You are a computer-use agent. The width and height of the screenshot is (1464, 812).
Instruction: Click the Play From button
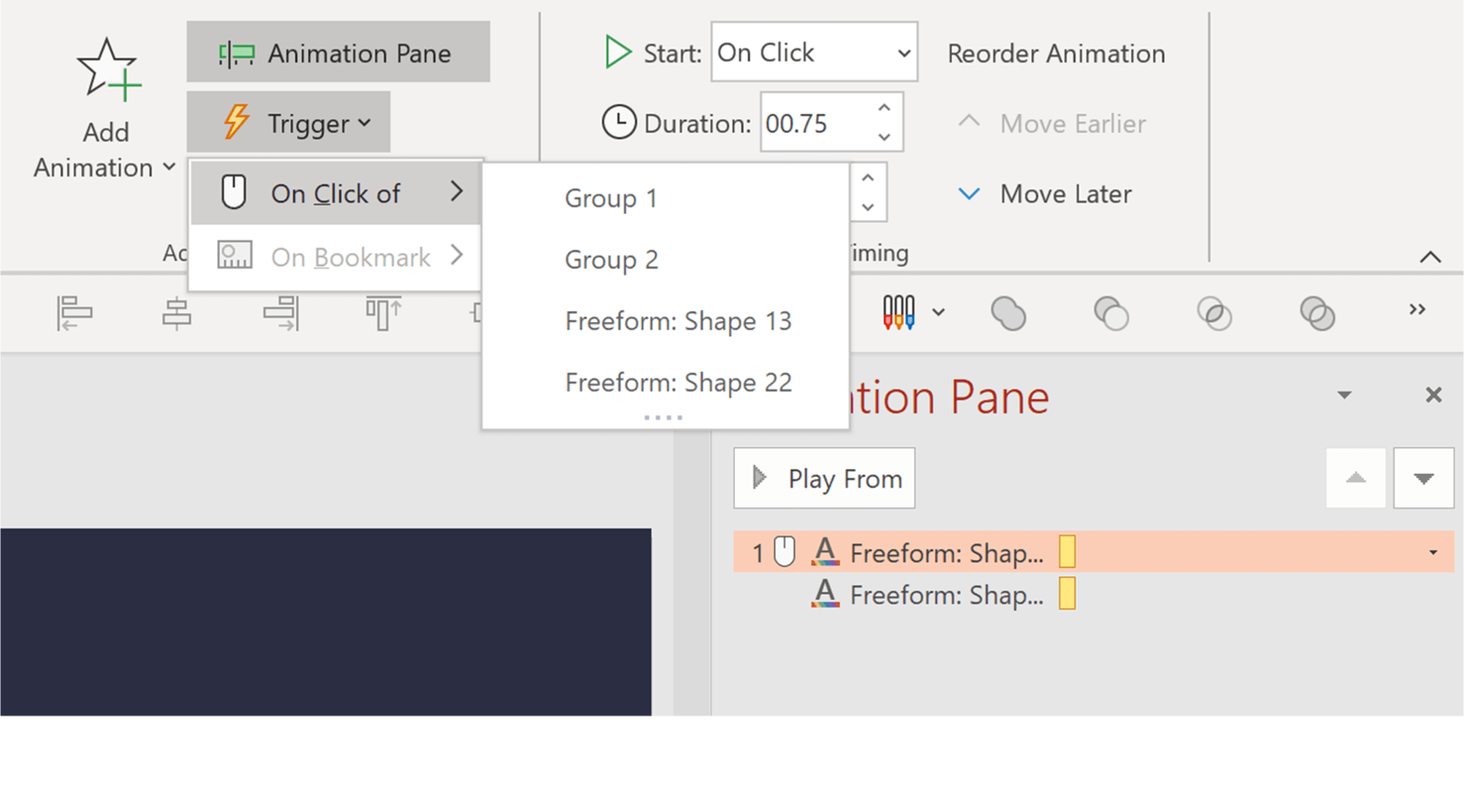click(x=825, y=478)
